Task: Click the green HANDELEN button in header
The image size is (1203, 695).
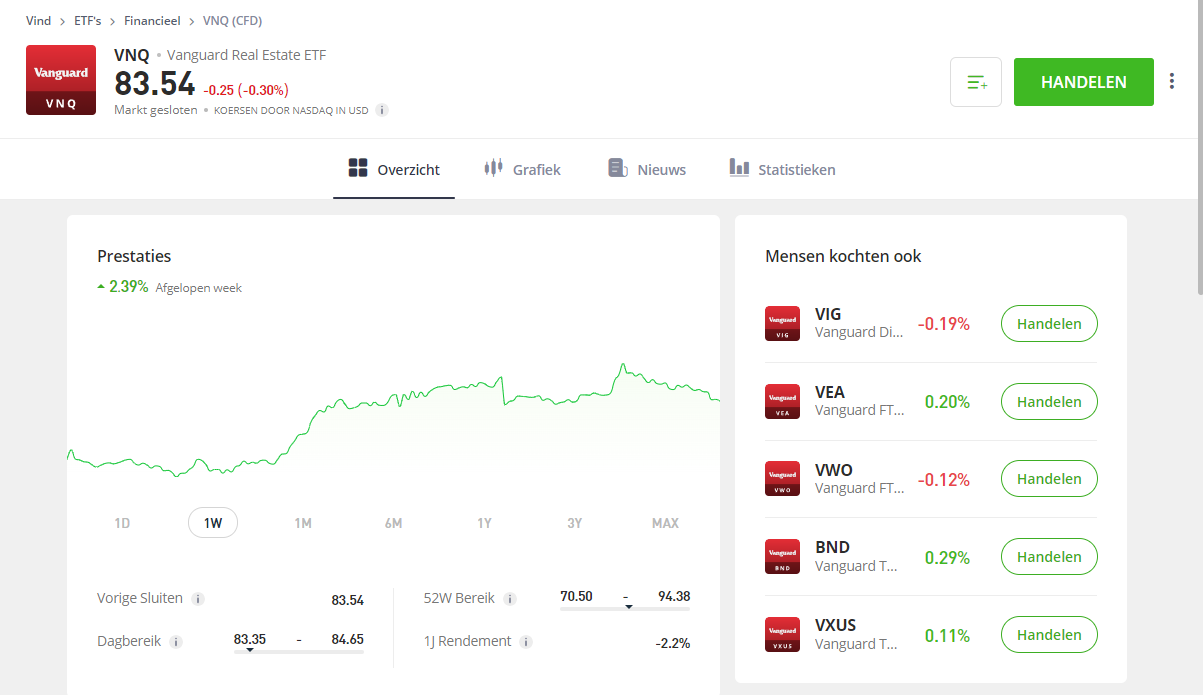Action: (x=1084, y=82)
